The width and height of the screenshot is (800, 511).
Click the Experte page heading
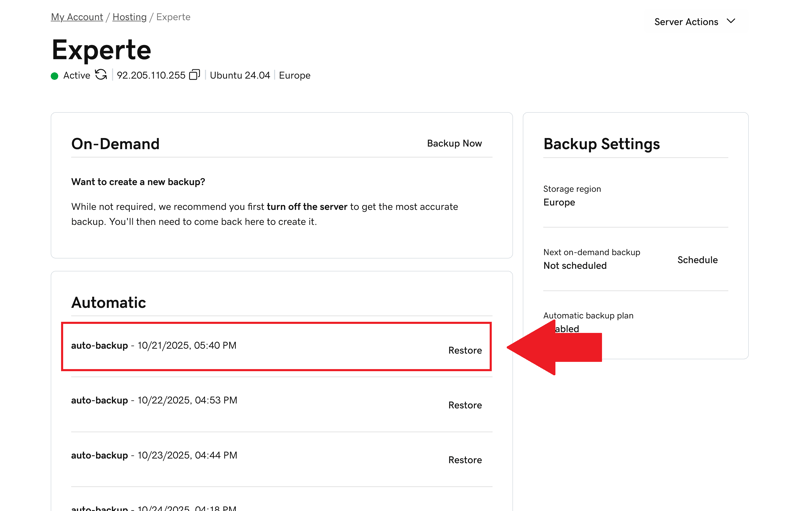point(101,49)
